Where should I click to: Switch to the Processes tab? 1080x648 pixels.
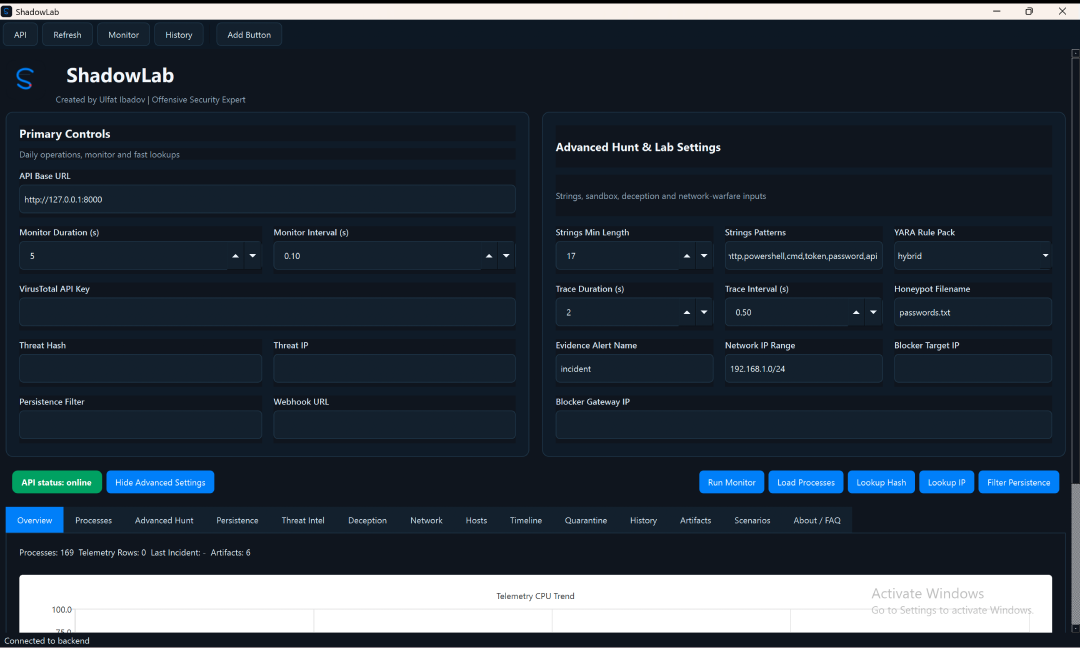point(93,520)
